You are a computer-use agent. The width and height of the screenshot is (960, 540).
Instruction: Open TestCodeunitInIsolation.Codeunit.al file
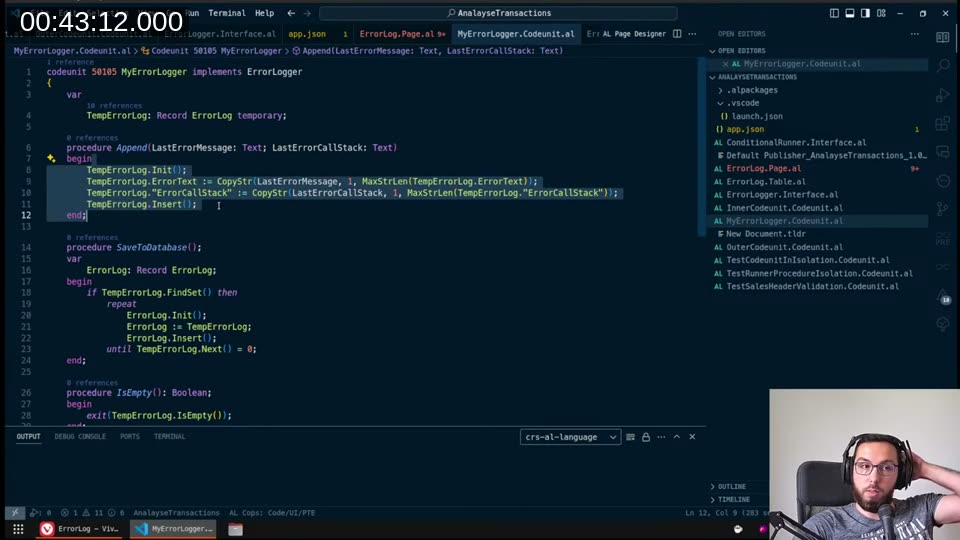pyautogui.click(x=808, y=260)
